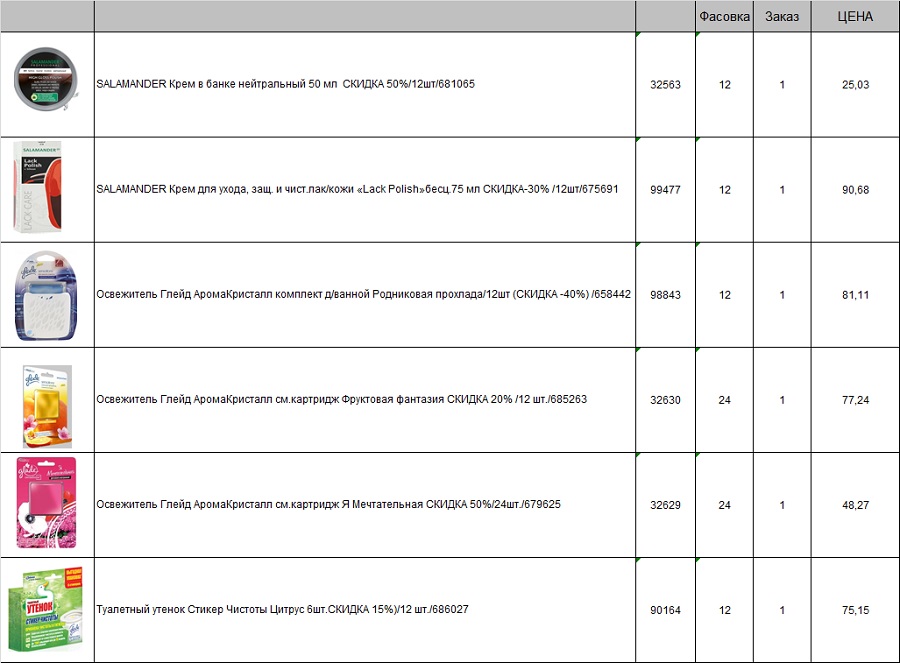The height and width of the screenshot is (663, 900).
Task: Select the SALAMANDER Крем в банке нейтральный name
Action: pos(285,84)
